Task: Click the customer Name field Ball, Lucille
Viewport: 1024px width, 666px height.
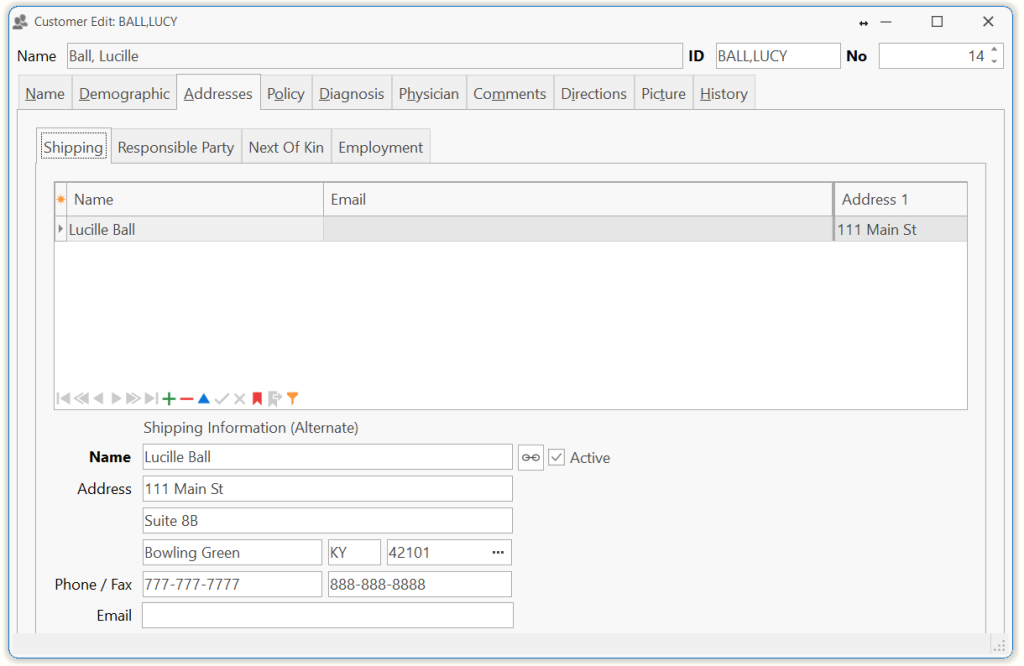Action: [x=375, y=56]
